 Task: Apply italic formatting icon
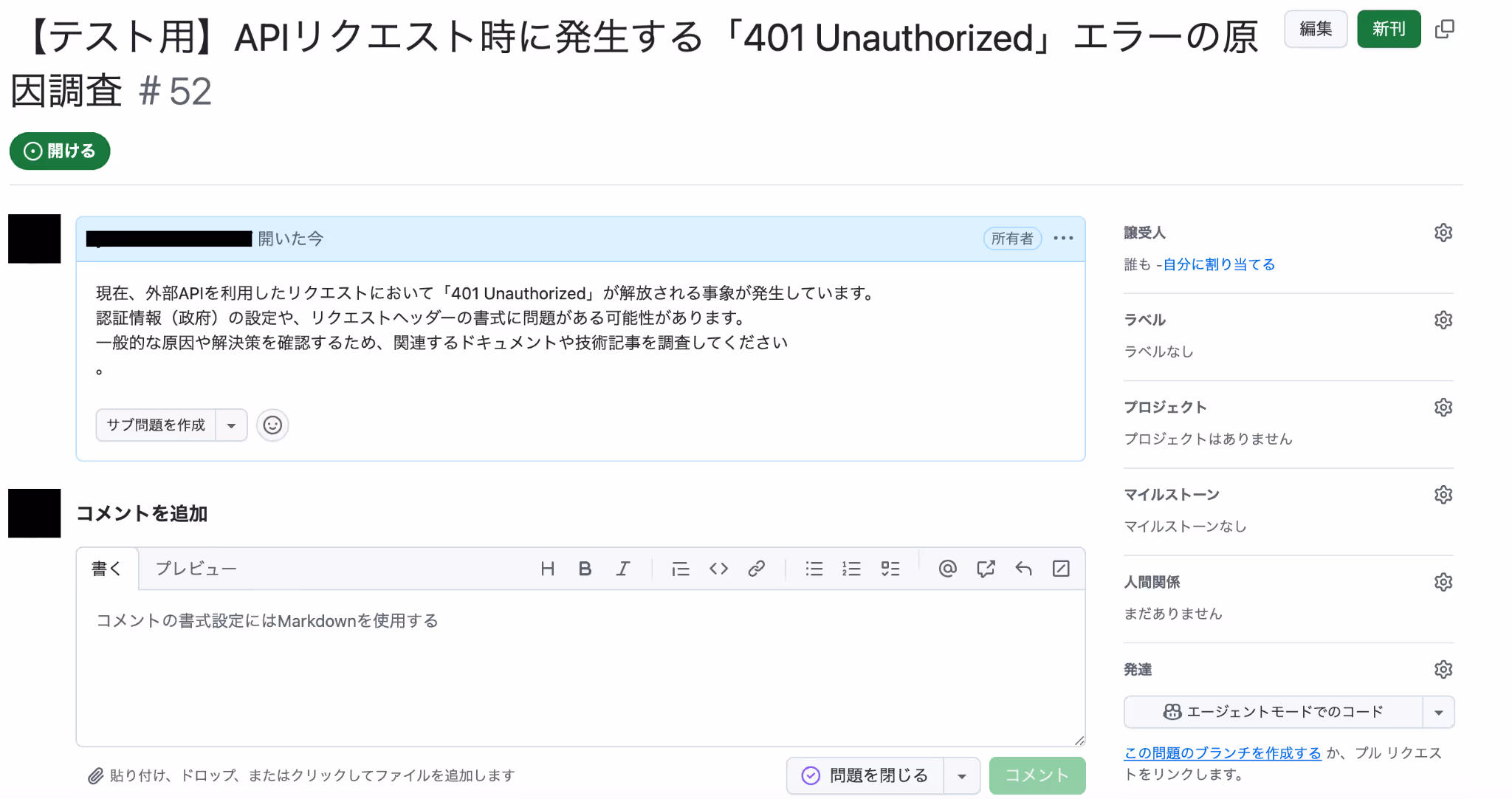[623, 569]
